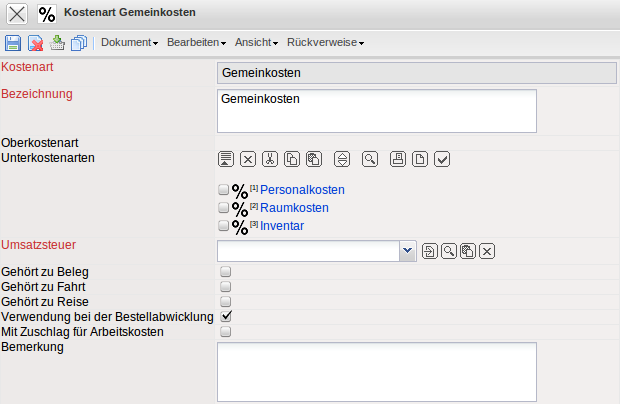Viewport: 620px width, 404px height.
Task: Click the save disk icon in toolbar
Action: click(x=13, y=43)
